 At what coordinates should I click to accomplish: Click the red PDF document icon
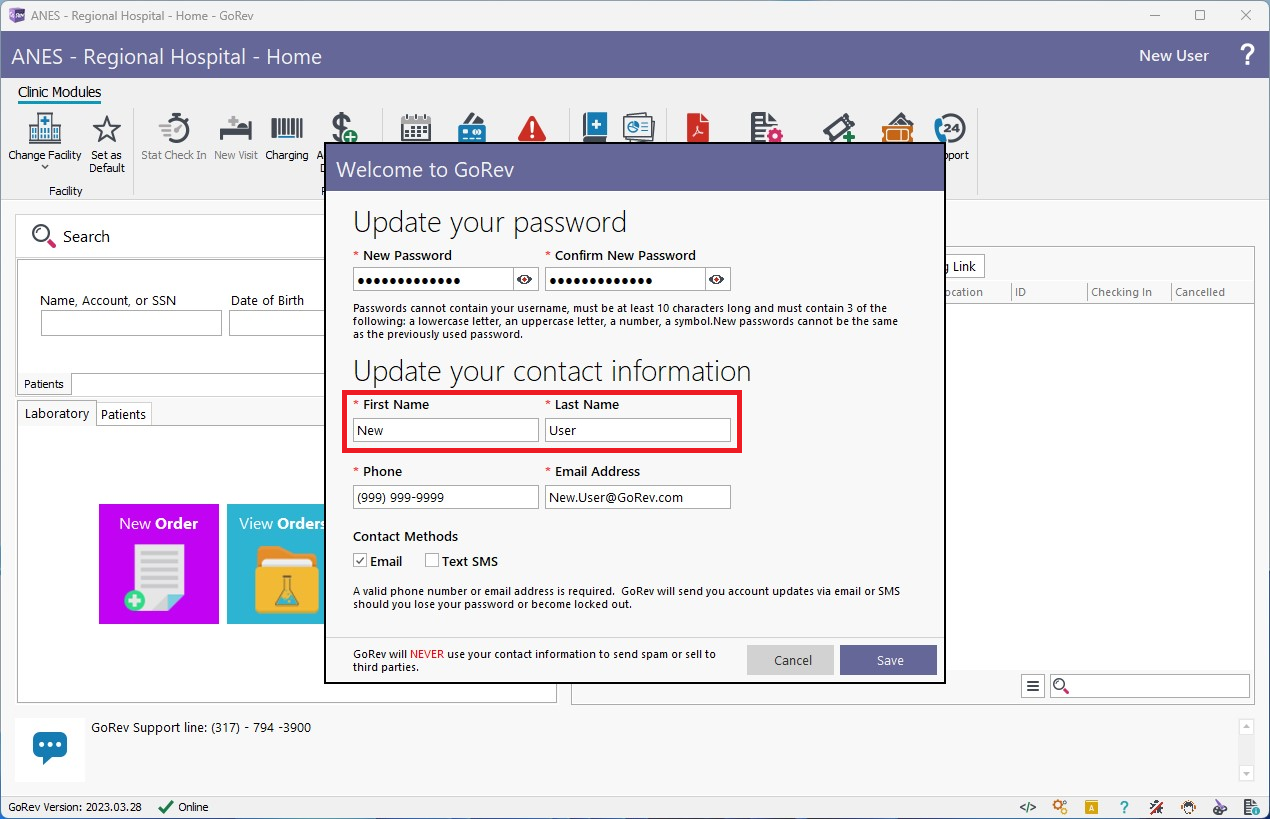[x=698, y=128]
